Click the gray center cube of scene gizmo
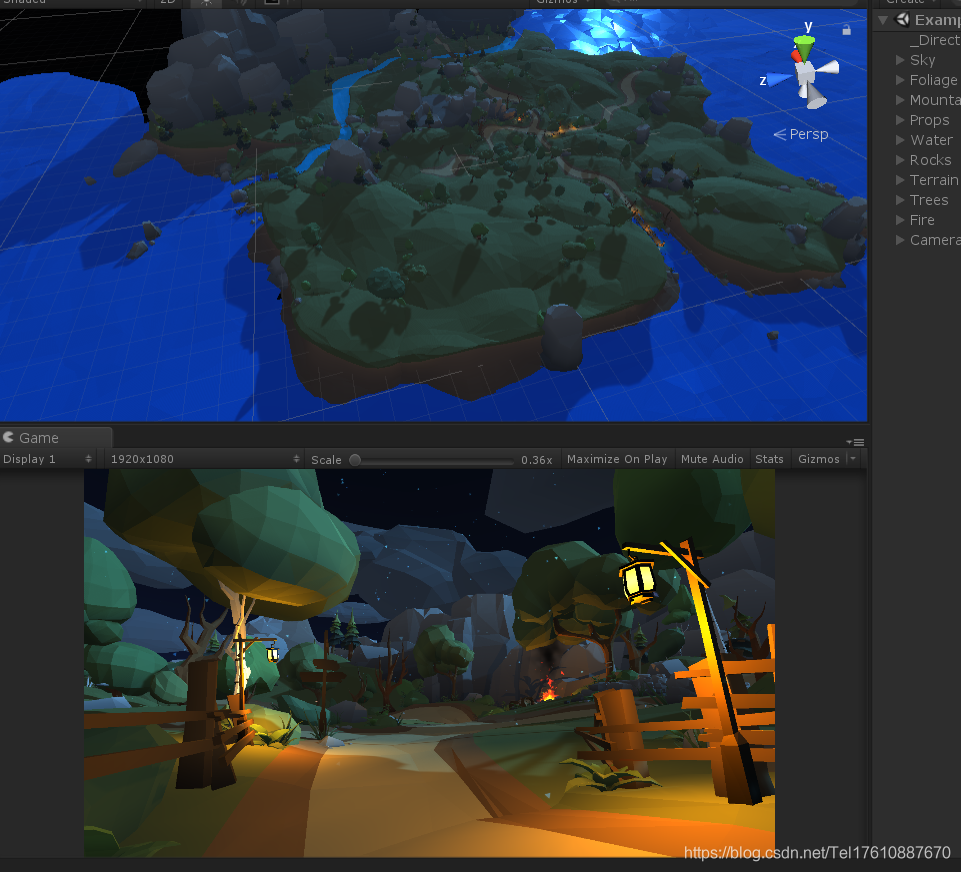 [805, 75]
